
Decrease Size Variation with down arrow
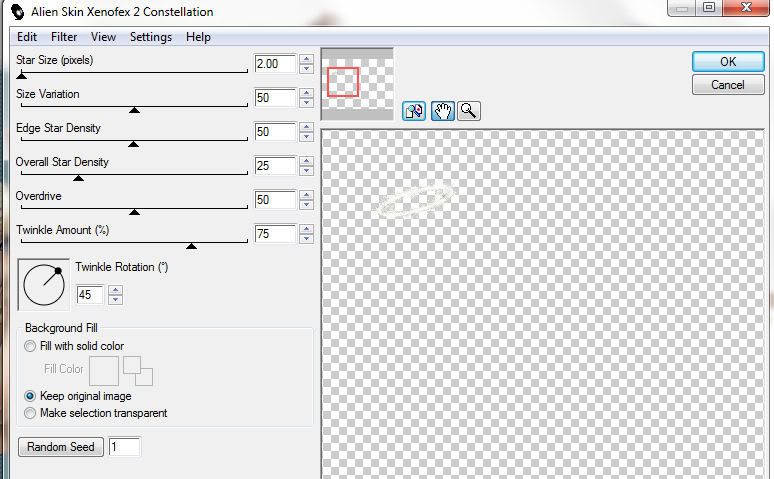[307, 103]
